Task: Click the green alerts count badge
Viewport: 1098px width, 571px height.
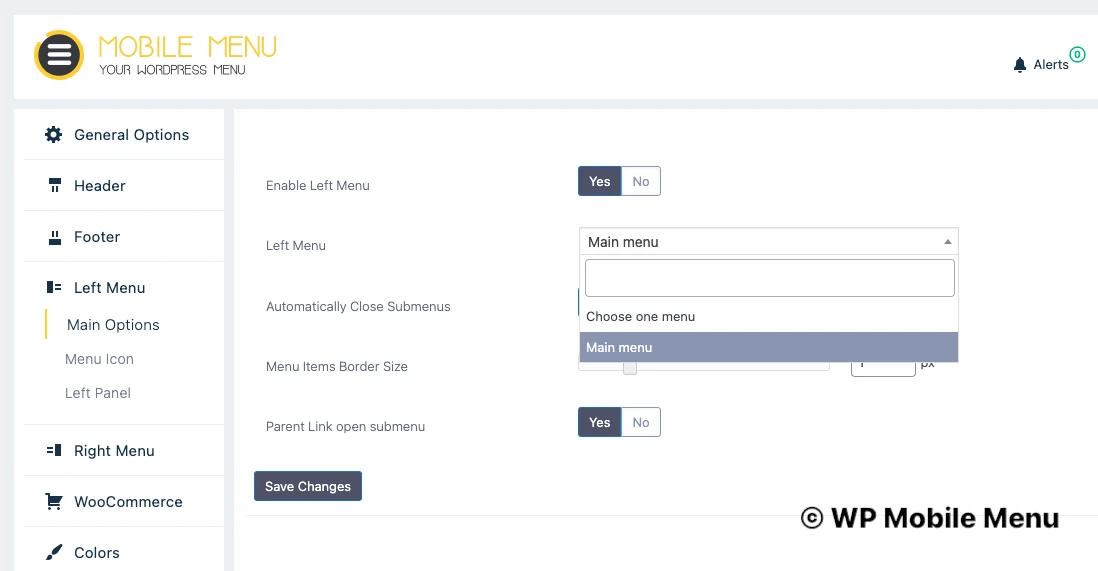Action: pos(1077,54)
